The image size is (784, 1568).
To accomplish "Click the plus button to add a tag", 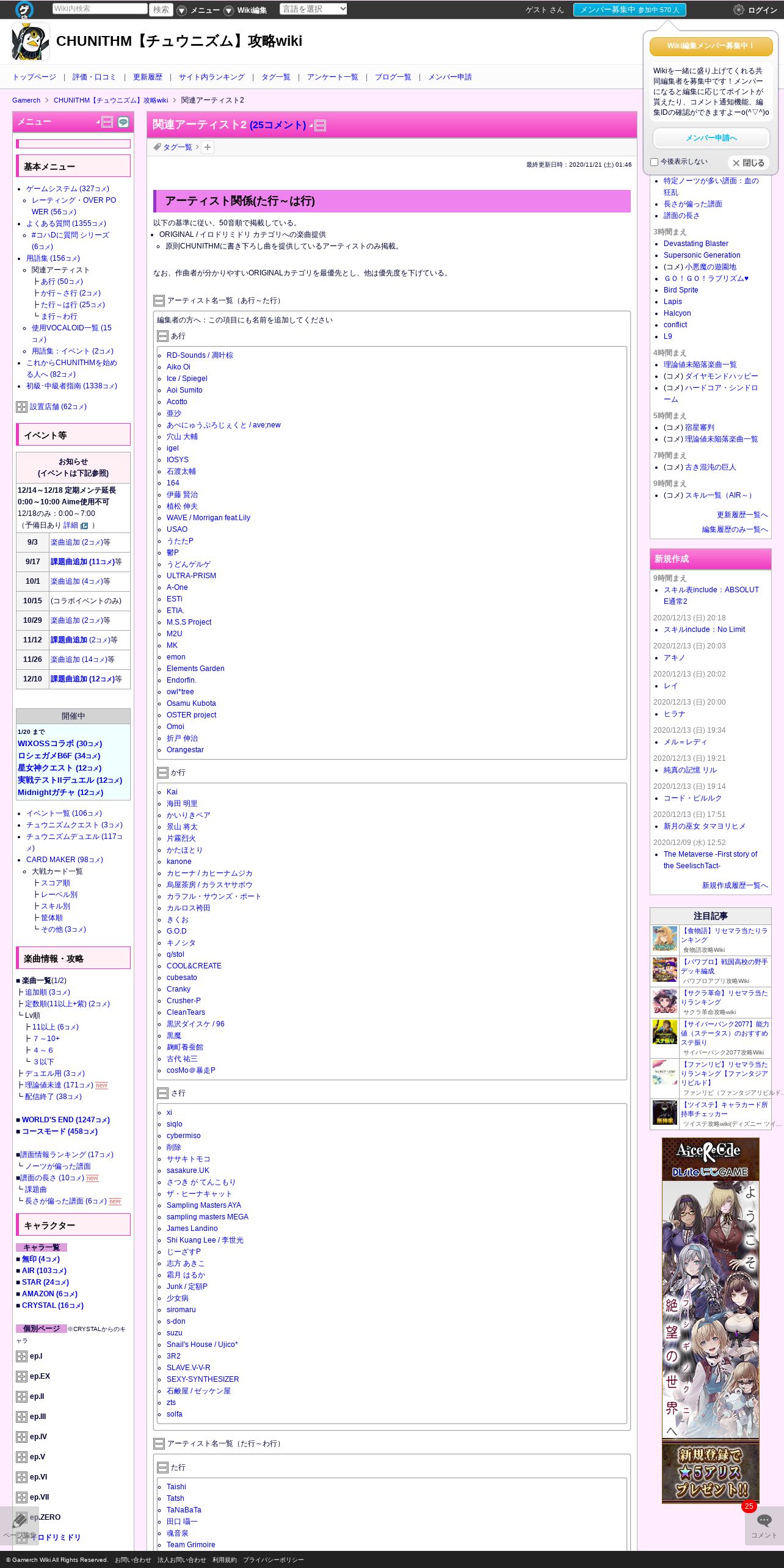I will (208, 147).
